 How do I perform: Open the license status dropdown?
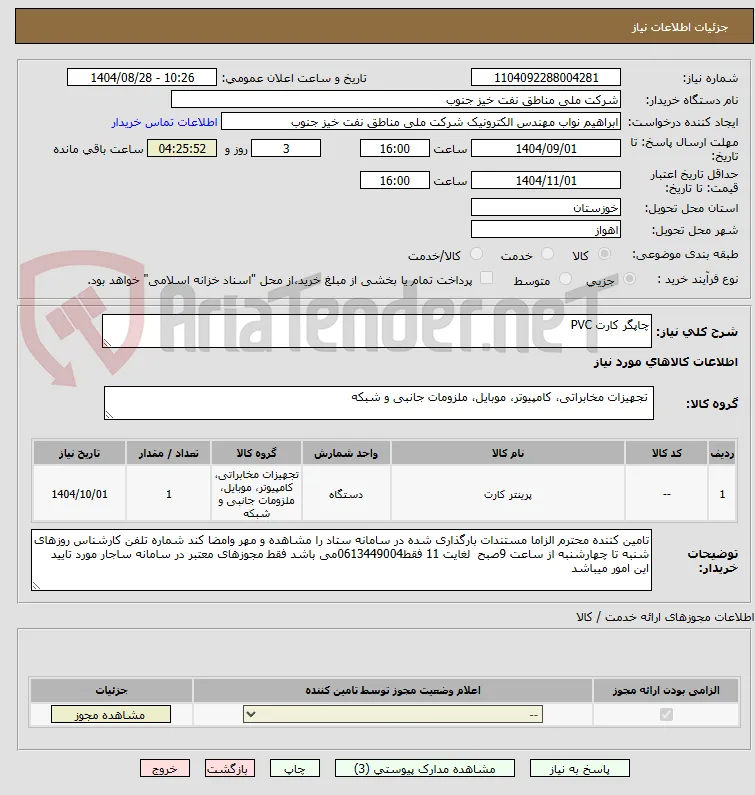pyautogui.click(x=393, y=715)
